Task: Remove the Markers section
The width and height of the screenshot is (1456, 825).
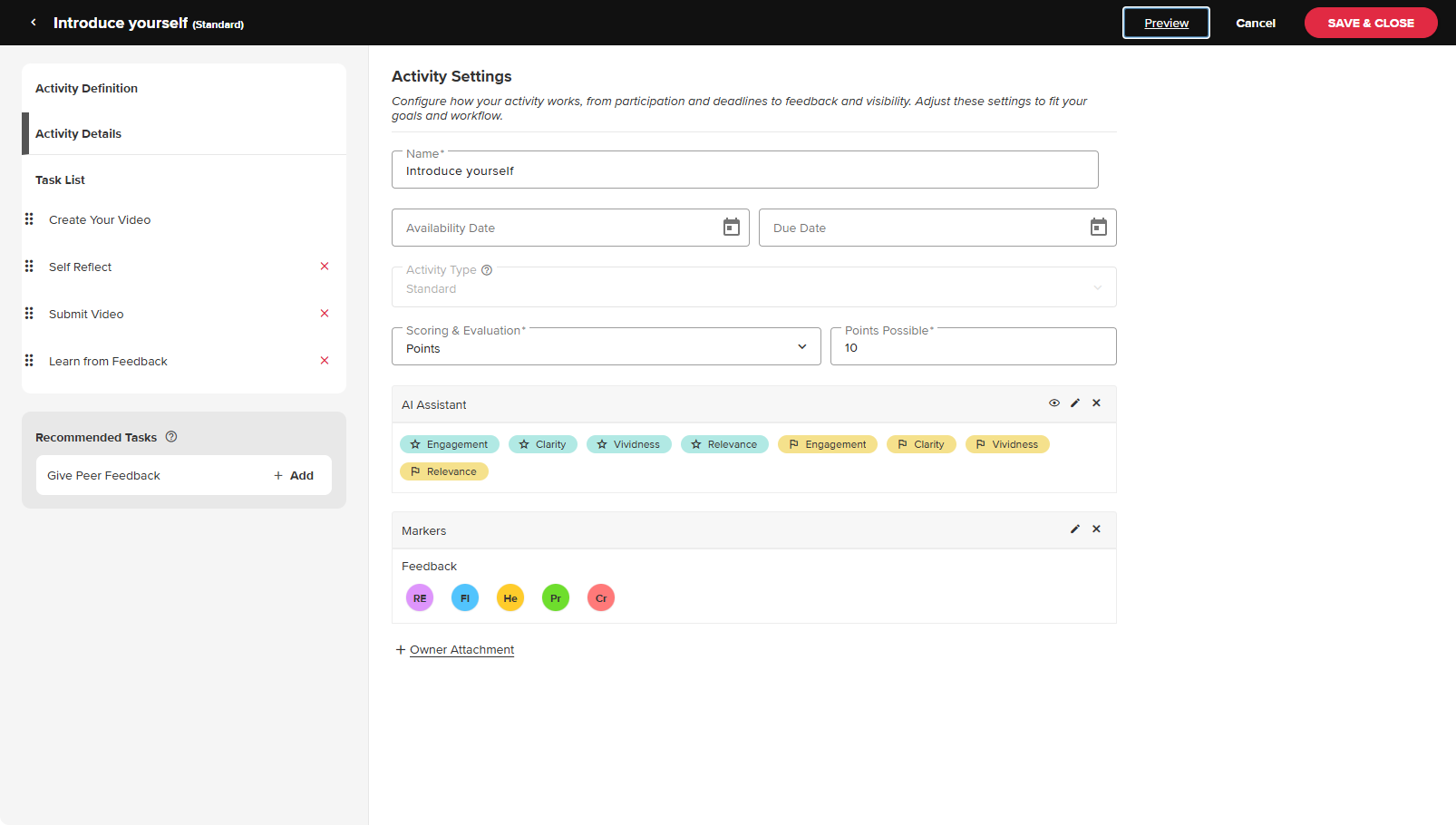Action: pos(1097,529)
